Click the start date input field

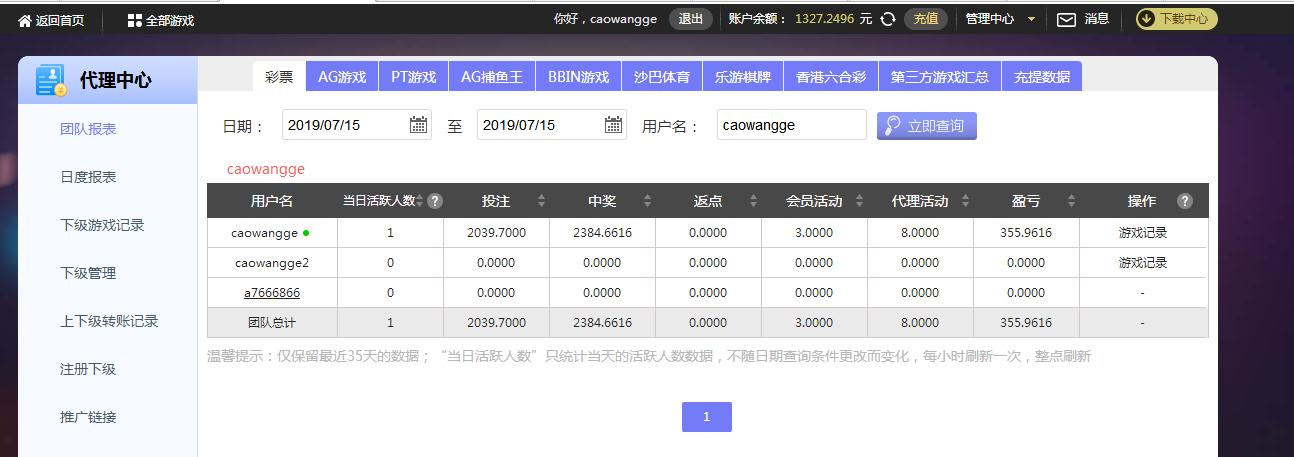(357, 125)
